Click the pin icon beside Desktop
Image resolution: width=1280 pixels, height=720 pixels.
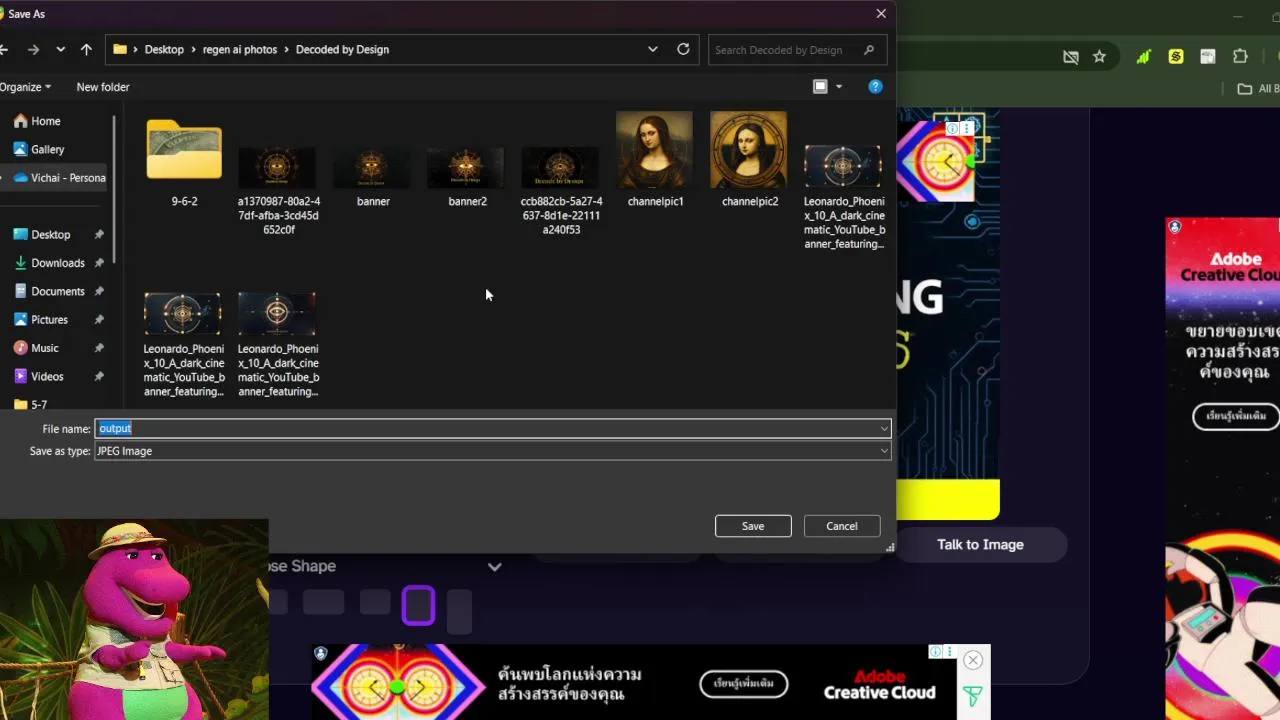pos(99,234)
